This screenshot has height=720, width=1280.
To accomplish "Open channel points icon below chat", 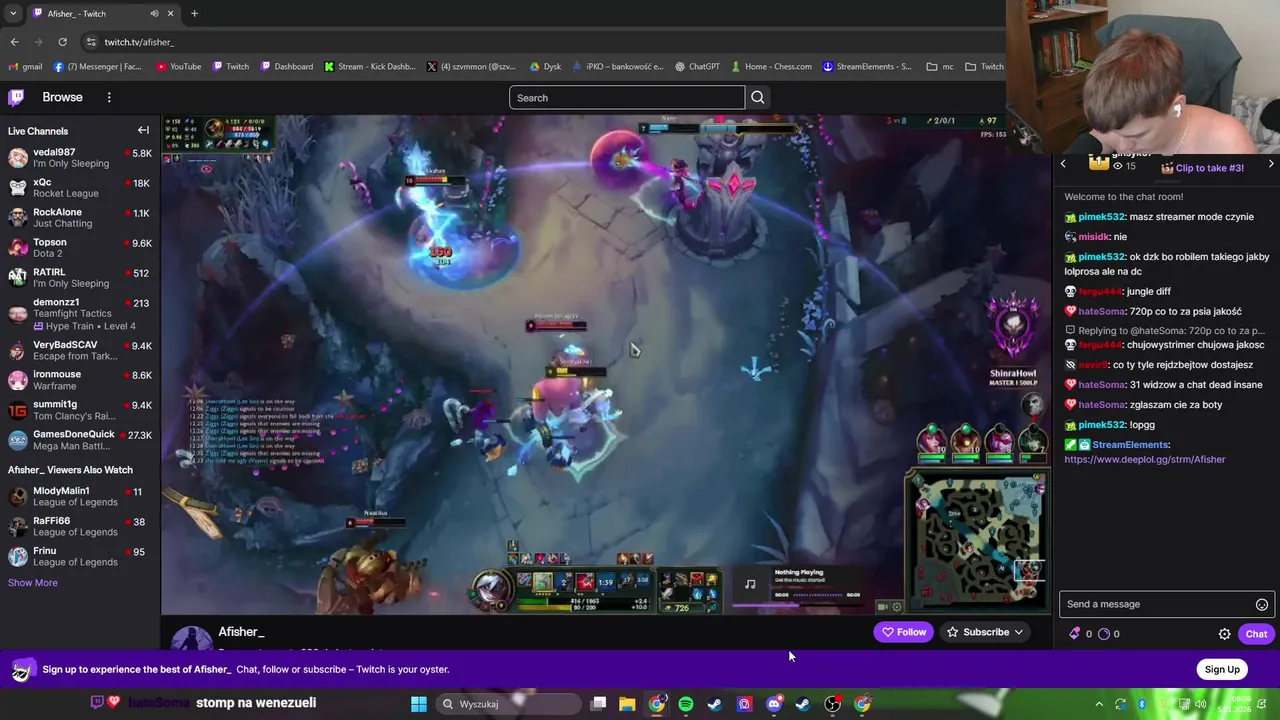I will tap(1104, 633).
